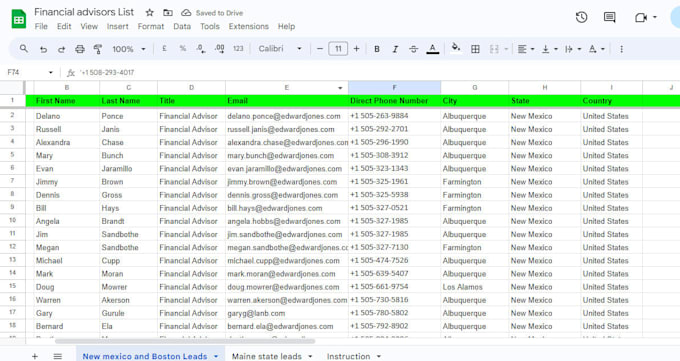Format as percent

[183, 49]
